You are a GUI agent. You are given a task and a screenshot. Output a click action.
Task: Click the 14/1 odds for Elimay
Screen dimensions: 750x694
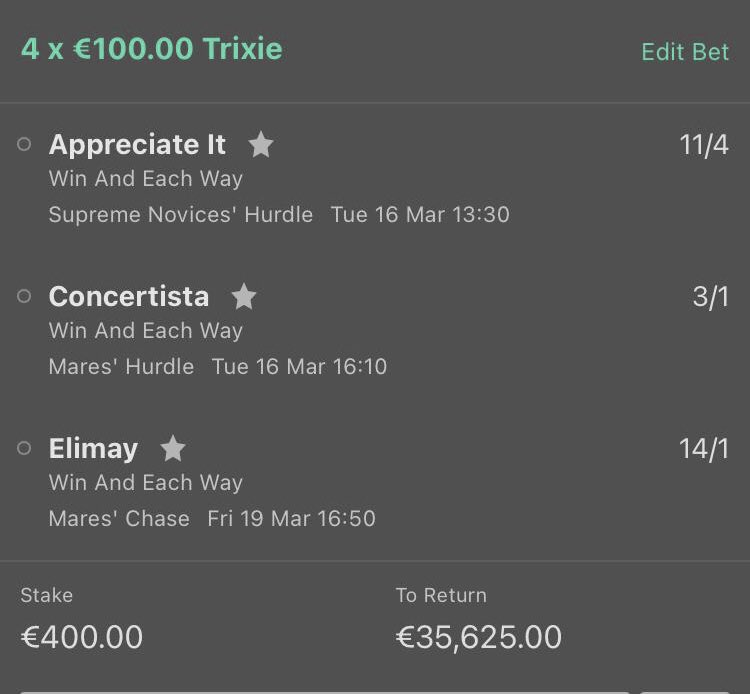(x=704, y=449)
